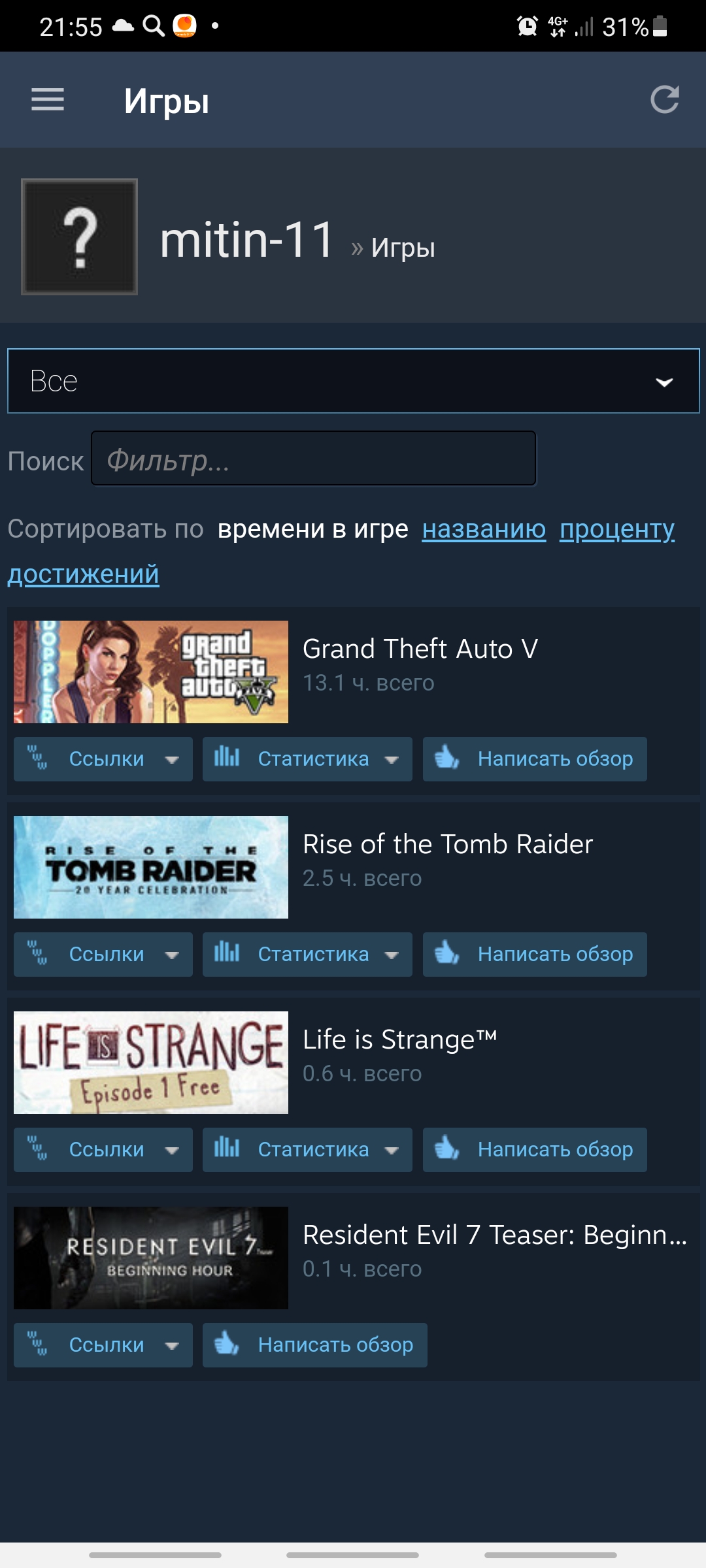Tap the search icon in status bar
706x1568 pixels.
pyautogui.click(x=154, y=26)
